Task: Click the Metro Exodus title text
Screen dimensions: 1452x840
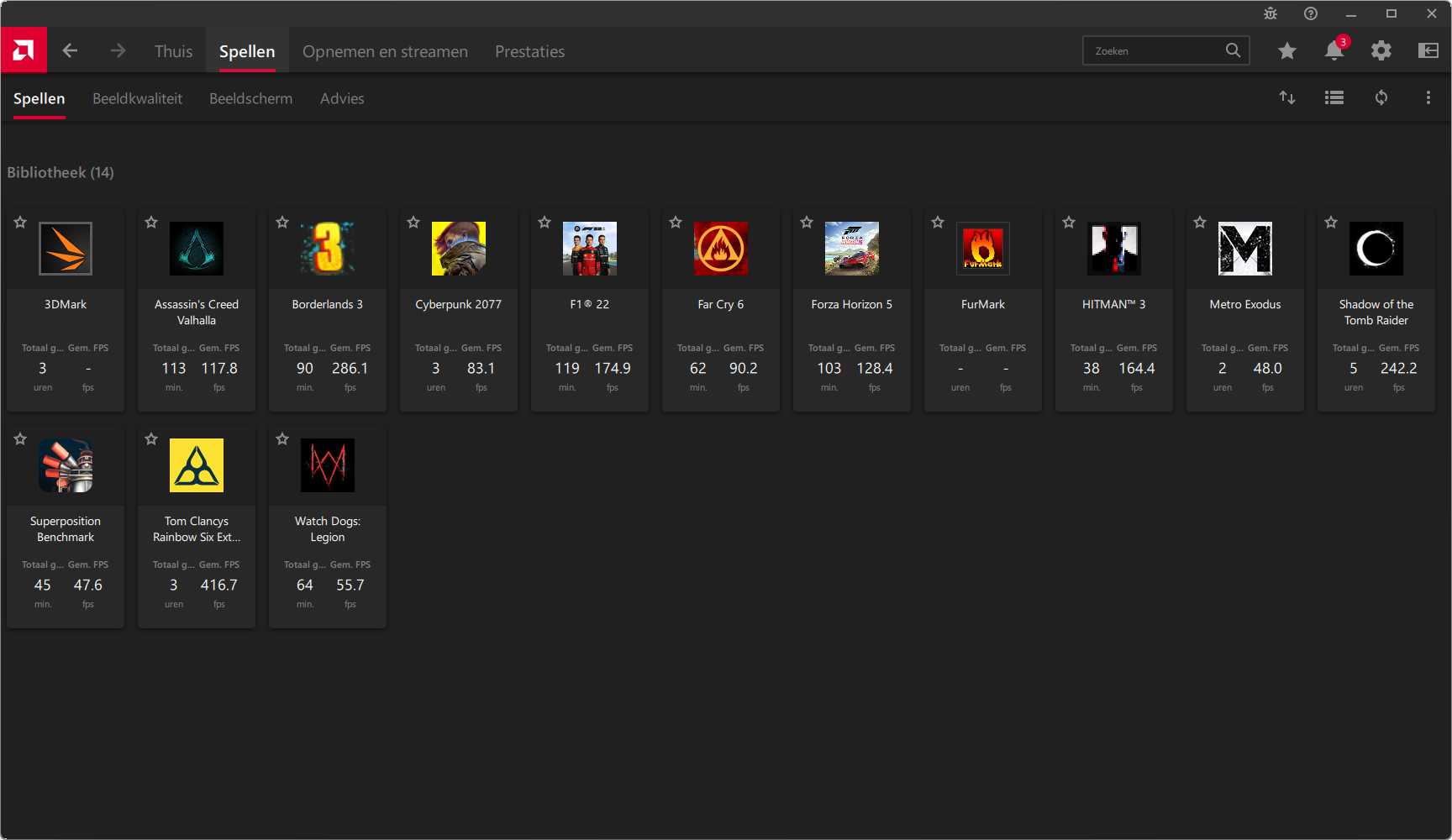Action: [1245, 304]
